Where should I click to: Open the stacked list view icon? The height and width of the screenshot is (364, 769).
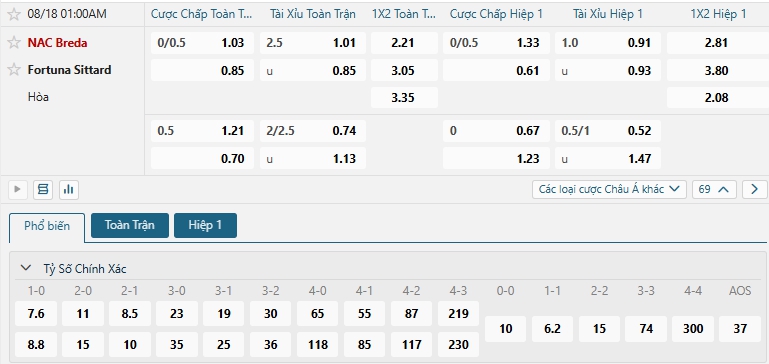click(43, 189)
